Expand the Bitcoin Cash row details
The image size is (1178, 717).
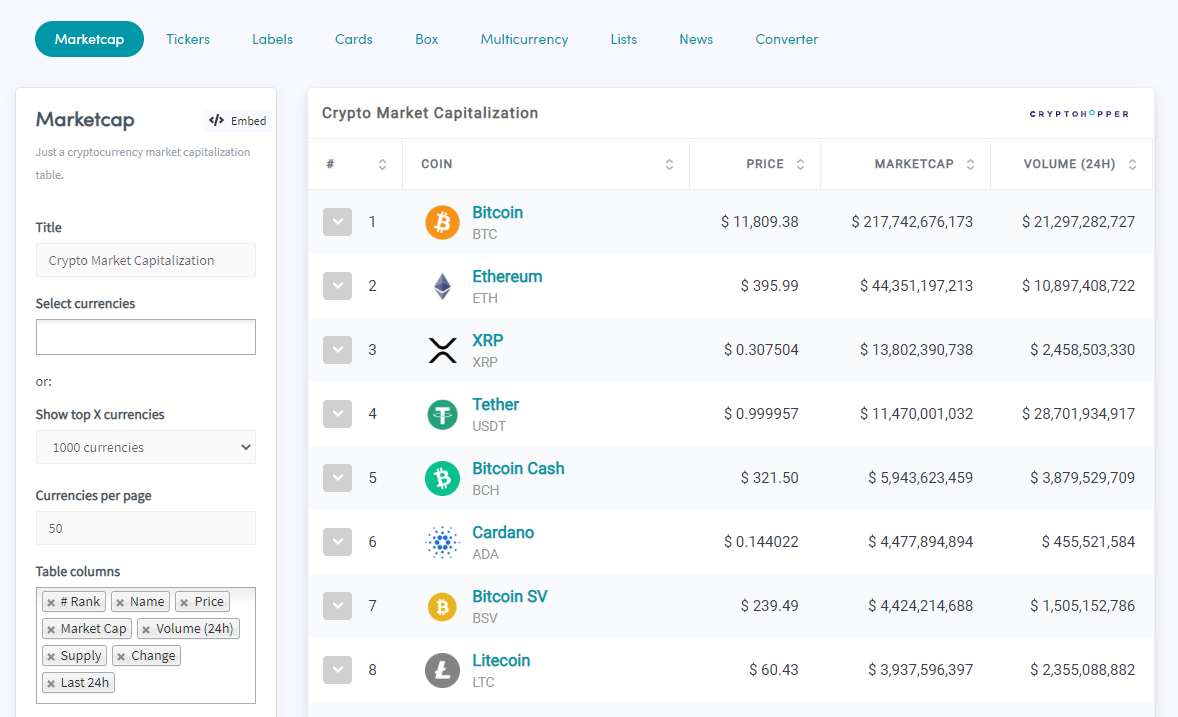click(337, 477)
